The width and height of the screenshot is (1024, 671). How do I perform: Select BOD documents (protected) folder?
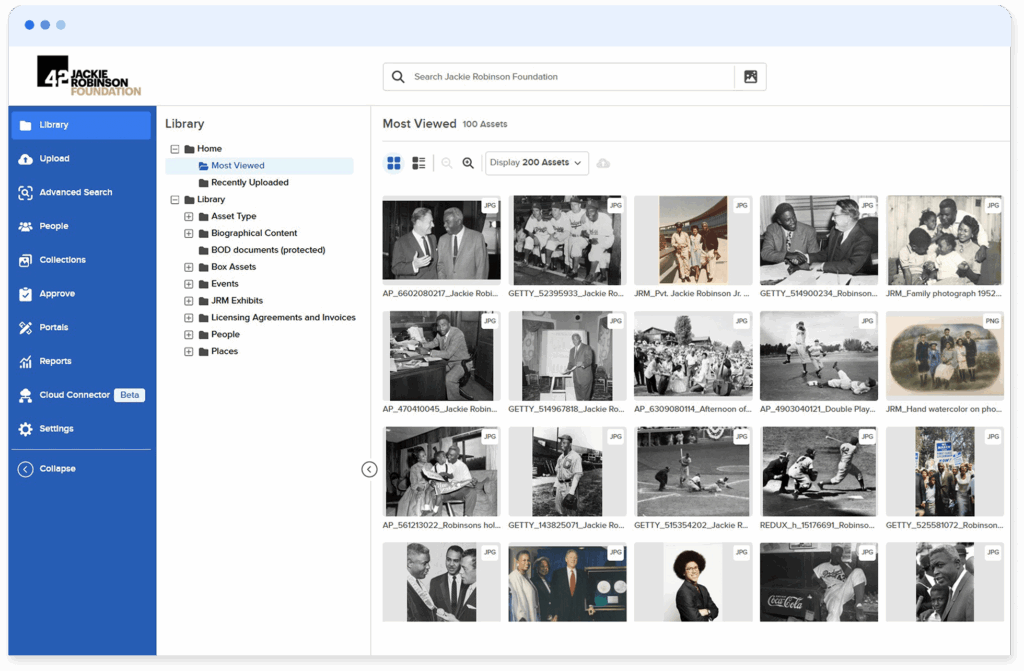tap(262, 250)
